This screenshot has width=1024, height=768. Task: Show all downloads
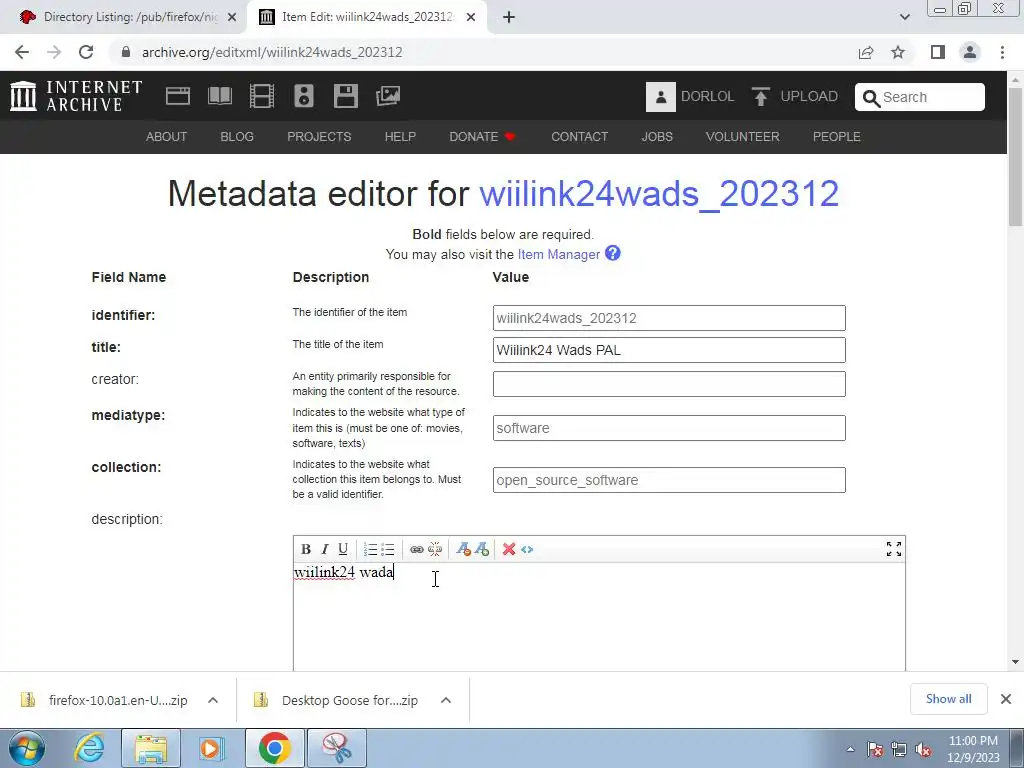[x=948, y=699]
